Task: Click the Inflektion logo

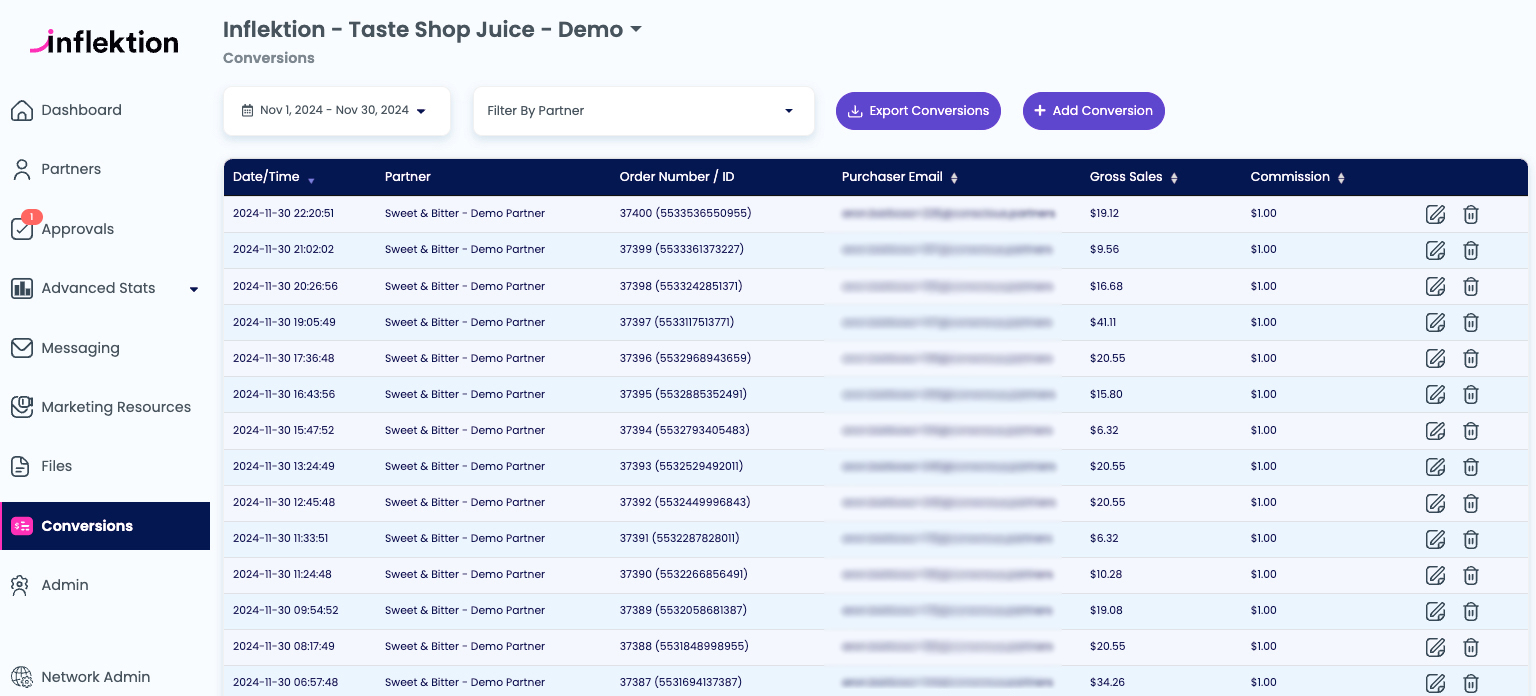Action: [x=104, y=41]
